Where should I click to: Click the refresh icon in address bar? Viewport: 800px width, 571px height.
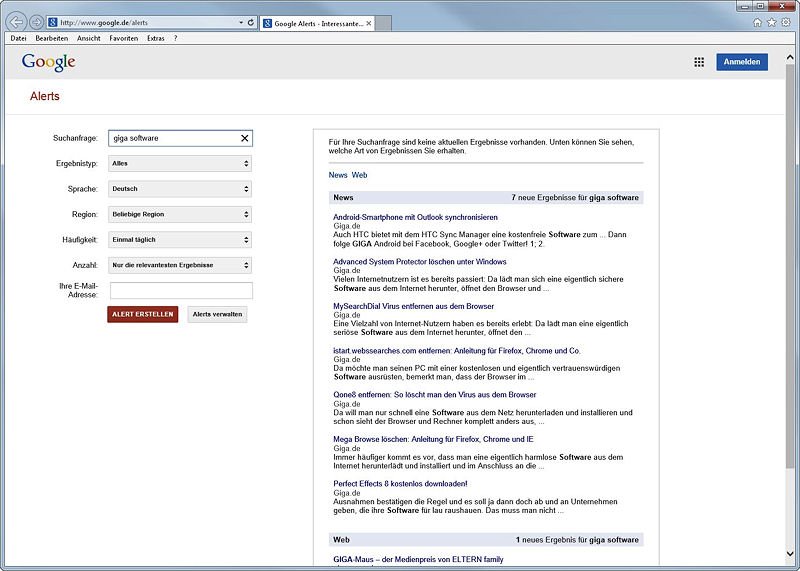coord(251,22)
